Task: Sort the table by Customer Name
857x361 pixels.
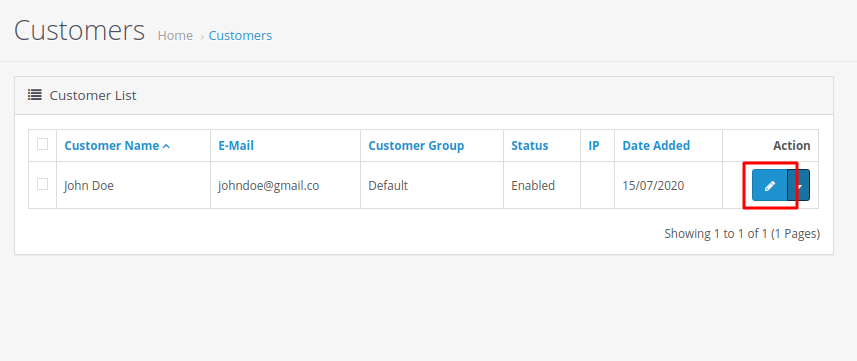Action: (117, 145)
